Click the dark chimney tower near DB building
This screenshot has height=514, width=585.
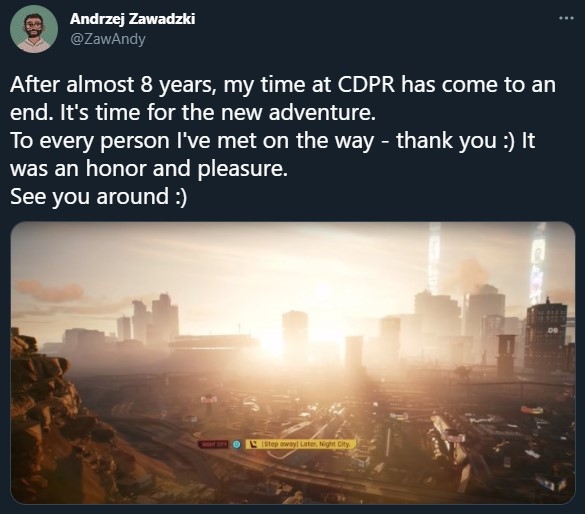tap(506, 351)
